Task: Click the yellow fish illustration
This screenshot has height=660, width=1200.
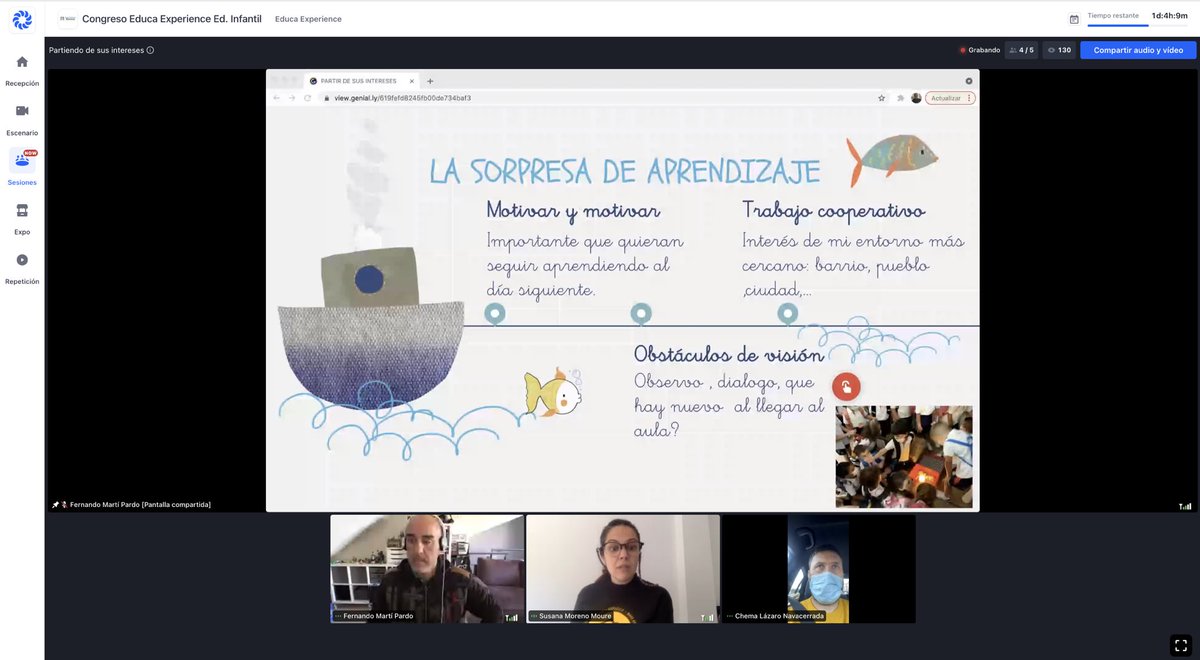Action: (x=553, y=392)
